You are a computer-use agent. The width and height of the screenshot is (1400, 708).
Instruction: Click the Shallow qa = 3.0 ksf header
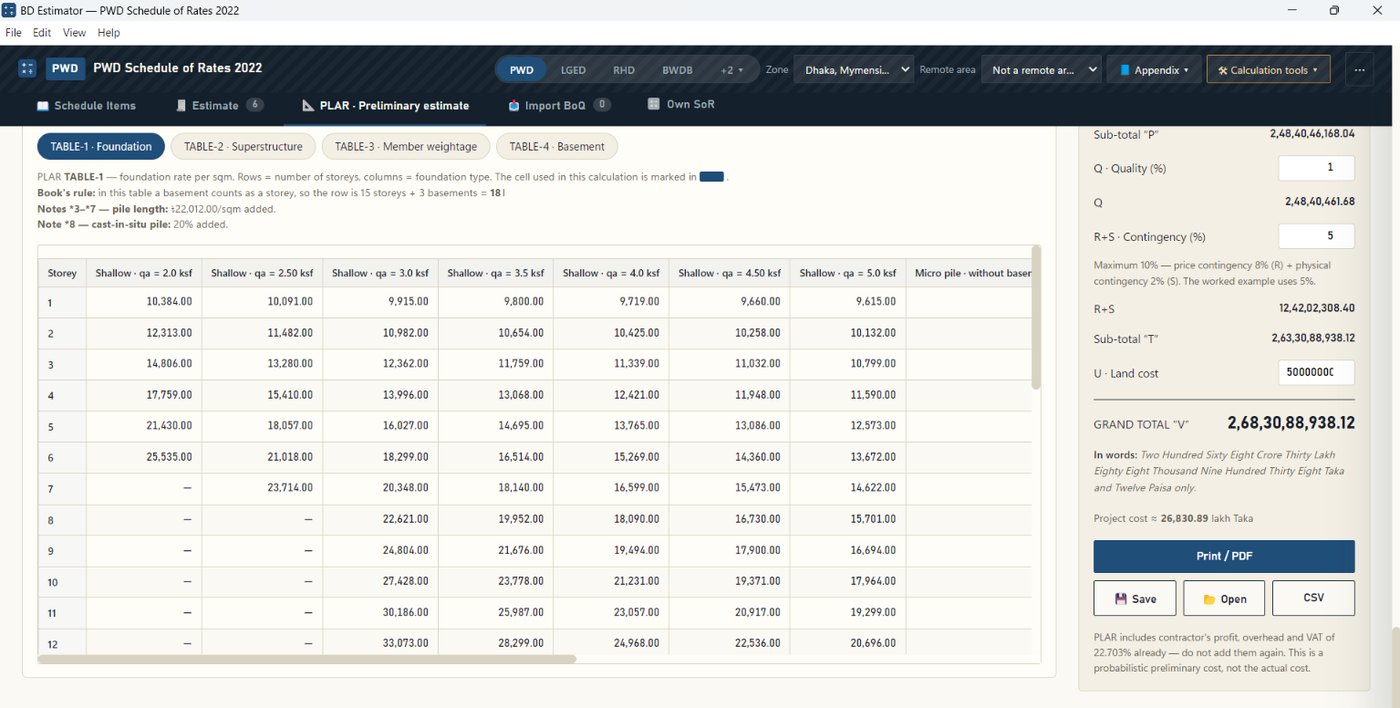pyautogui.click(x=380, y=273)
